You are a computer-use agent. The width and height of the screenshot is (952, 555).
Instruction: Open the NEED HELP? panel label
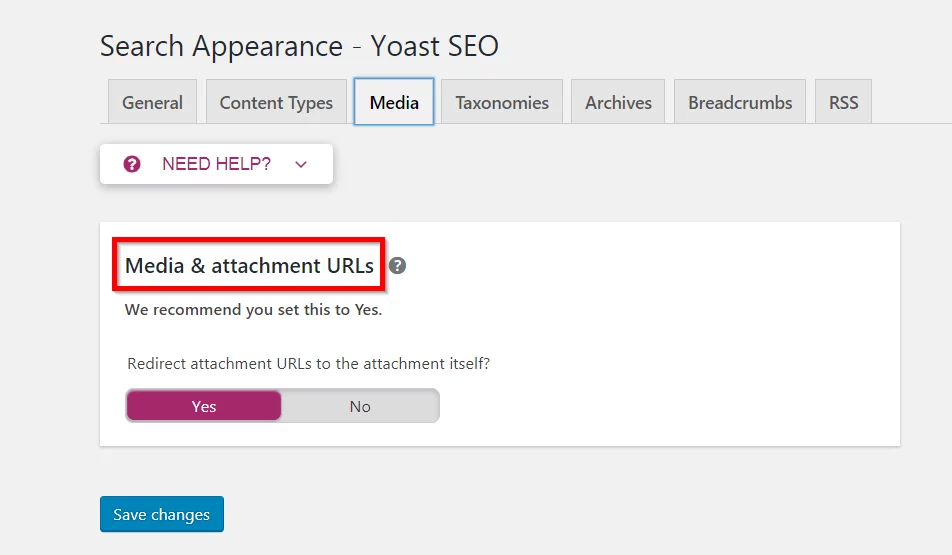pyautogui.click(x=216, y=164)
